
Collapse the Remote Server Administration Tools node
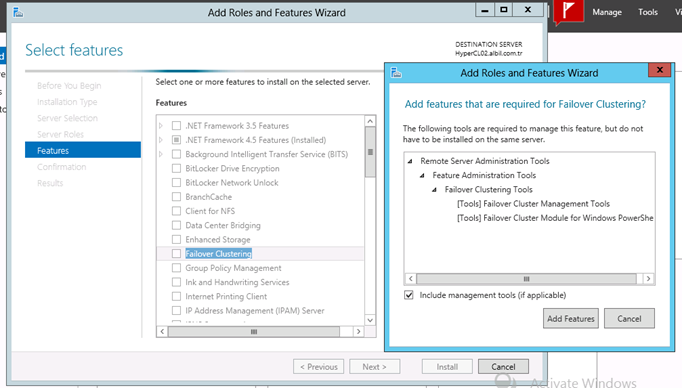[x=410, y=161]
